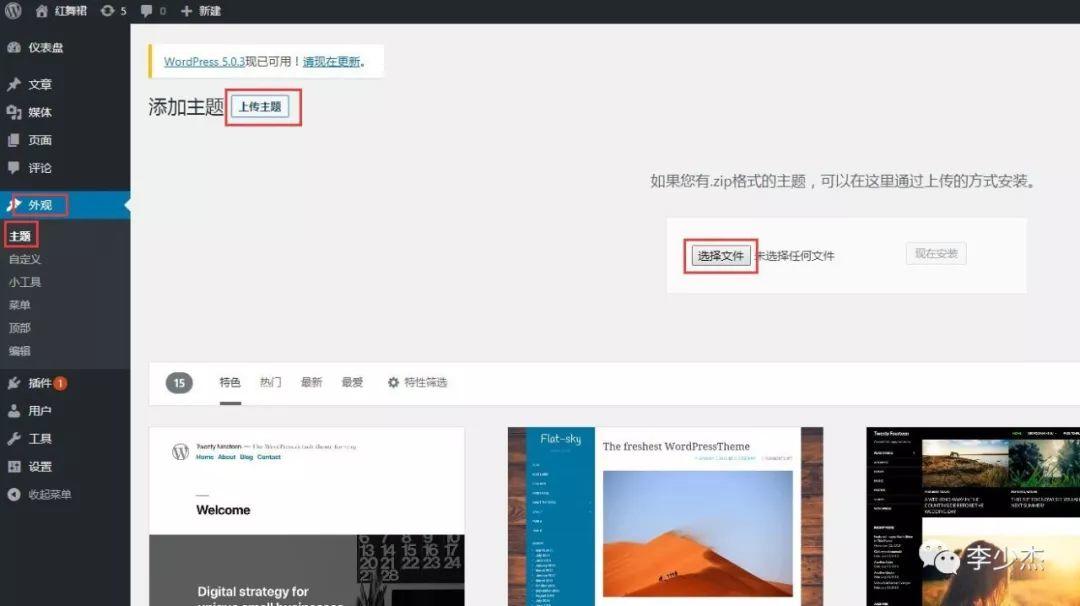The image size is (1080, 606).
Task: Click the 选择文件 button
Action: click(720, 255)
